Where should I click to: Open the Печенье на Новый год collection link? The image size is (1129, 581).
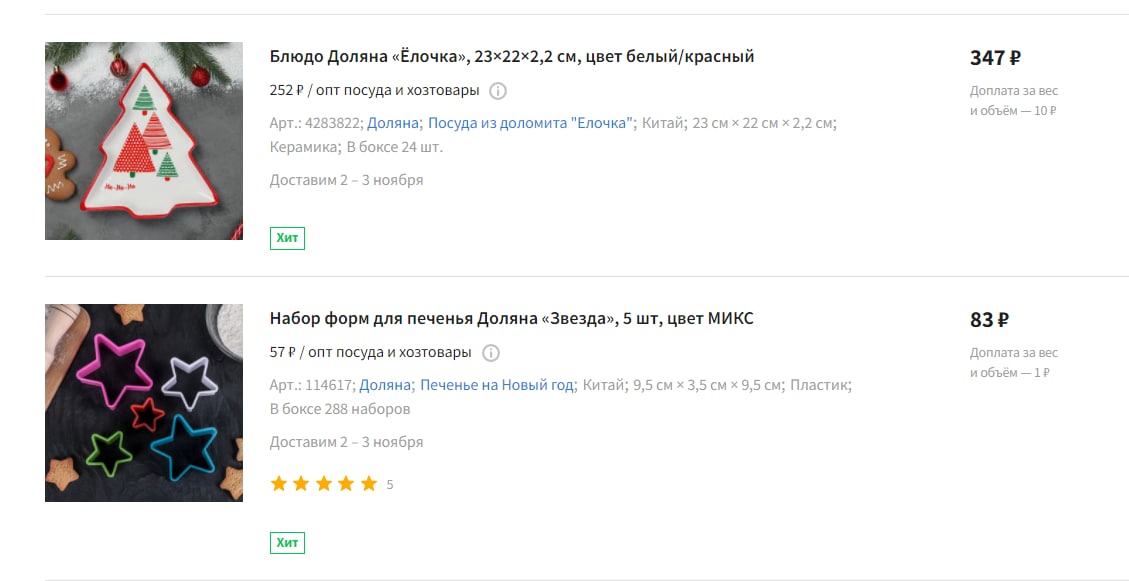[x=497, y=385]
